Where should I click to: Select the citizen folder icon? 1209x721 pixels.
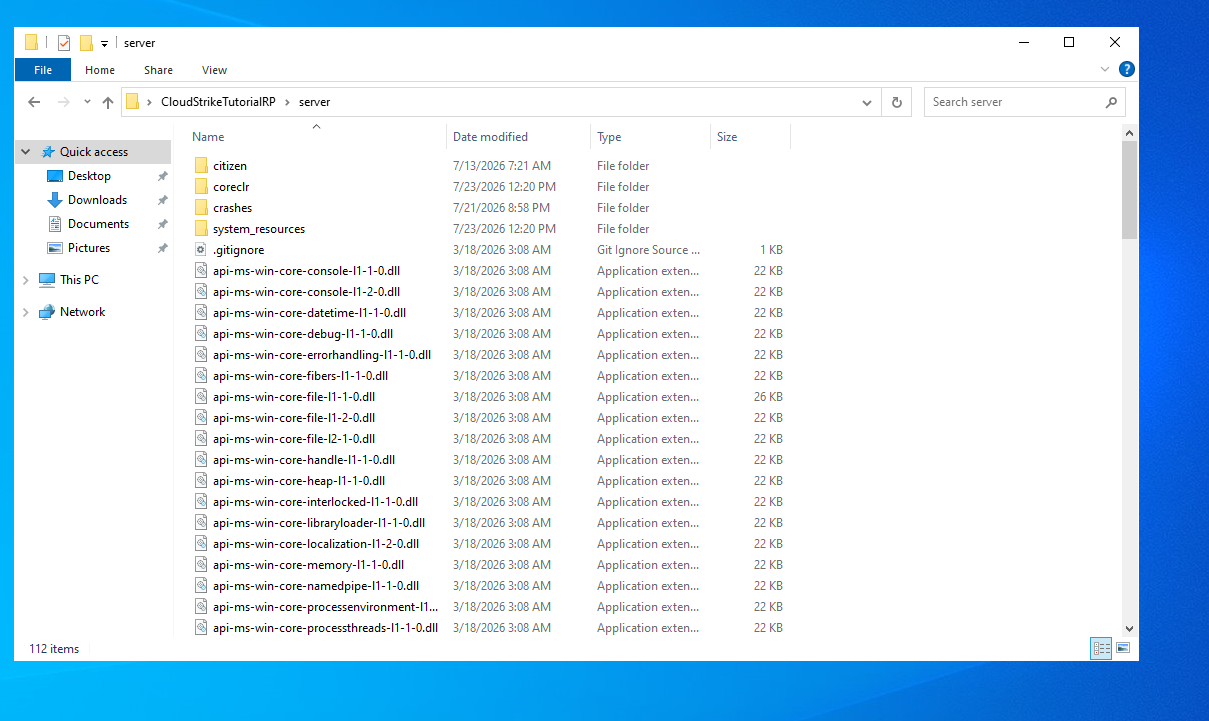point(200,166)
